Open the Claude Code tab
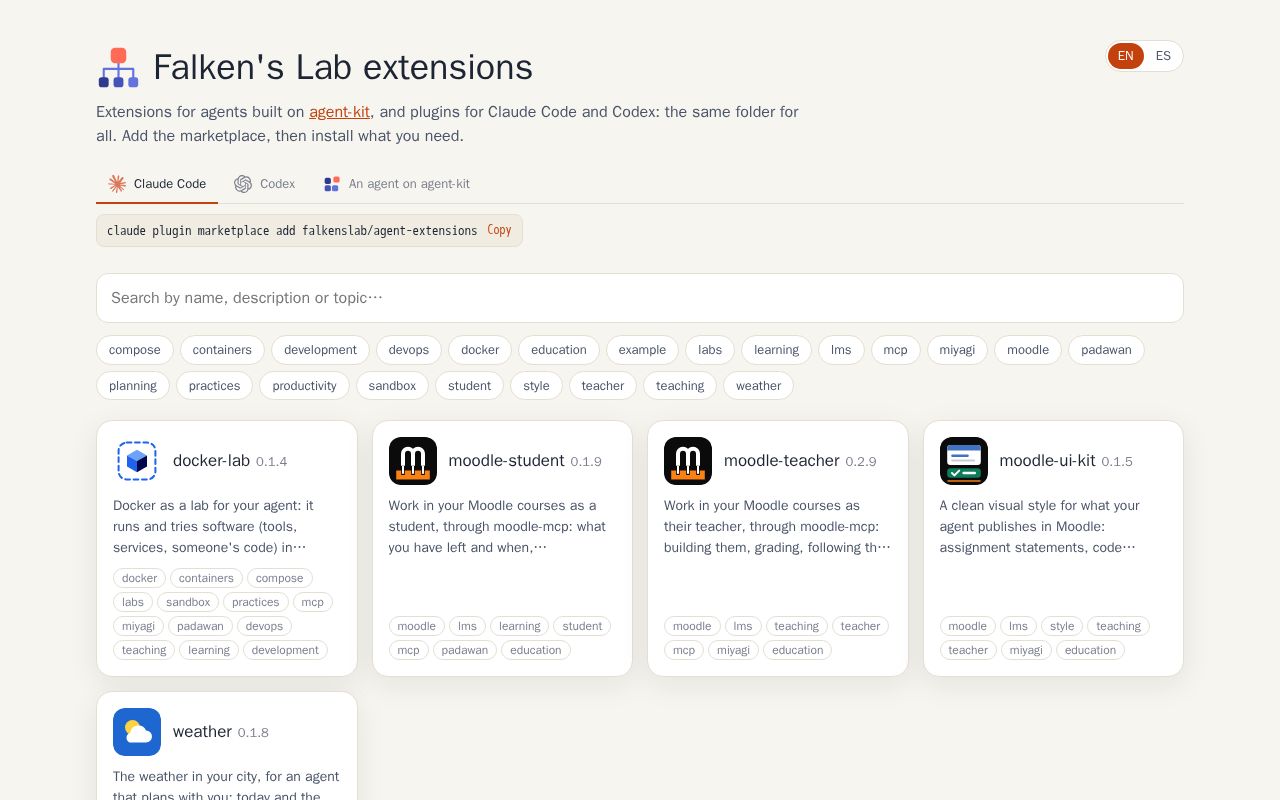The height and width of the screenshot is (800, 1280). (x=157, y=184)
